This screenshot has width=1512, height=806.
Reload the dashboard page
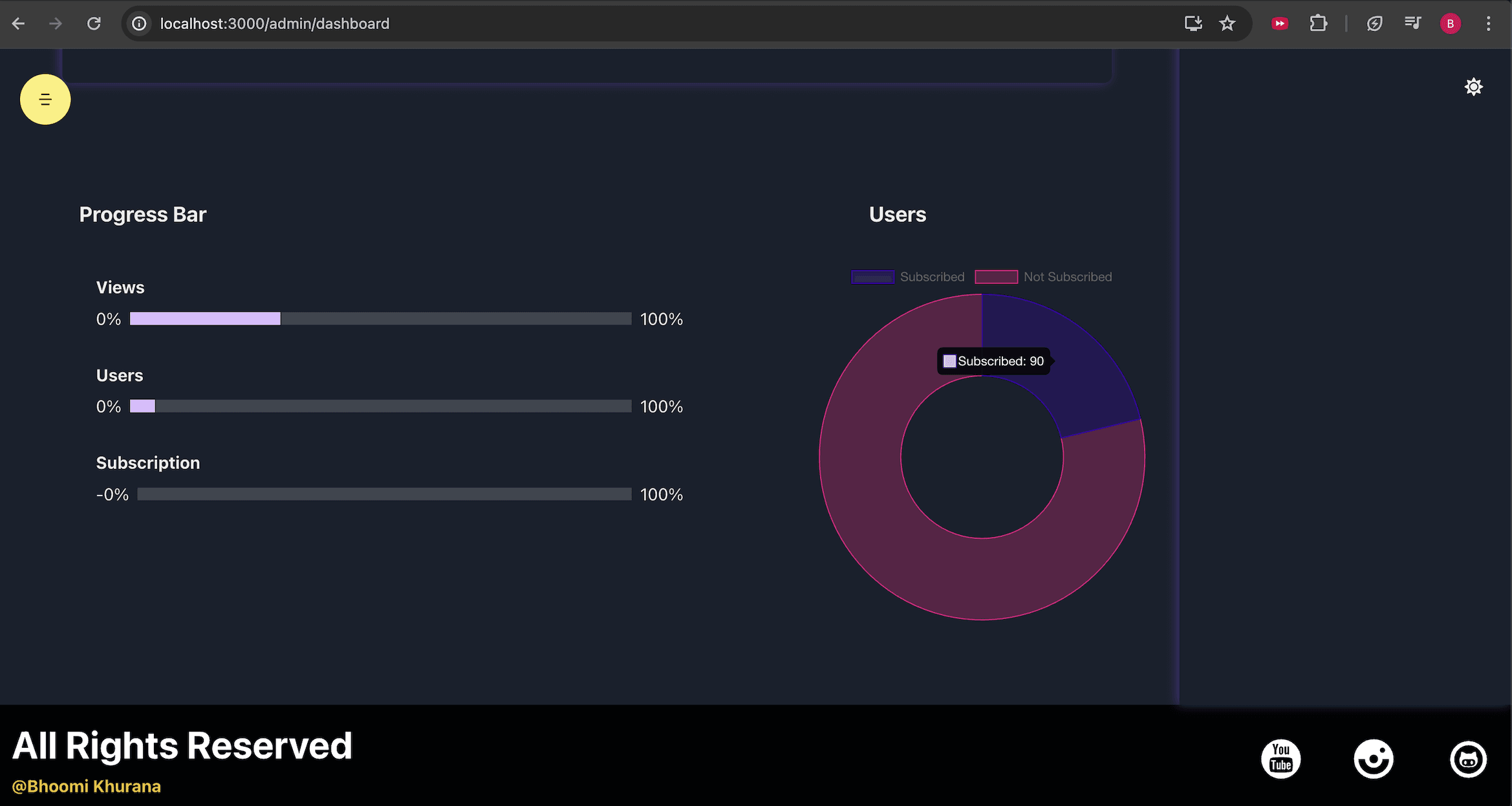(94, 24)
